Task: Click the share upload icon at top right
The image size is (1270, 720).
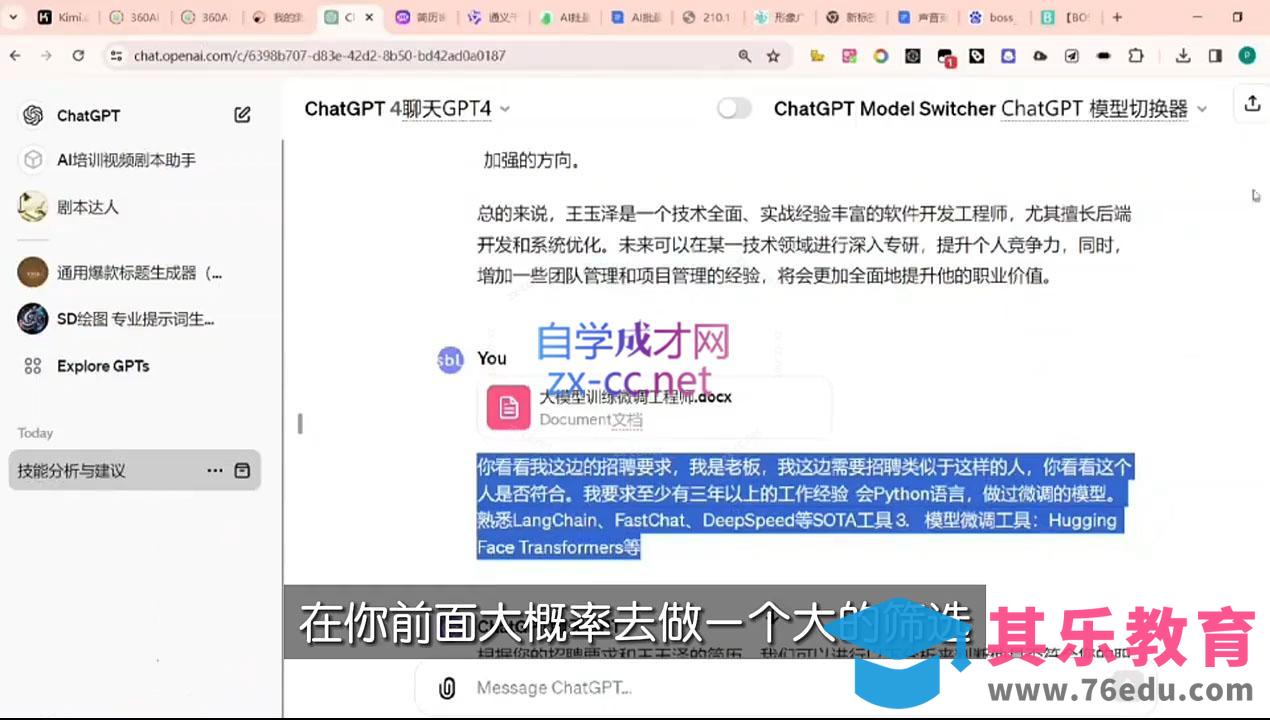Action: coord(1251,103)
